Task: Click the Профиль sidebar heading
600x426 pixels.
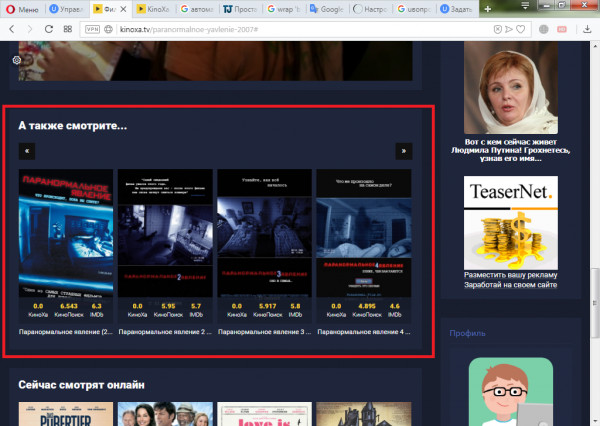Action: 467,333
